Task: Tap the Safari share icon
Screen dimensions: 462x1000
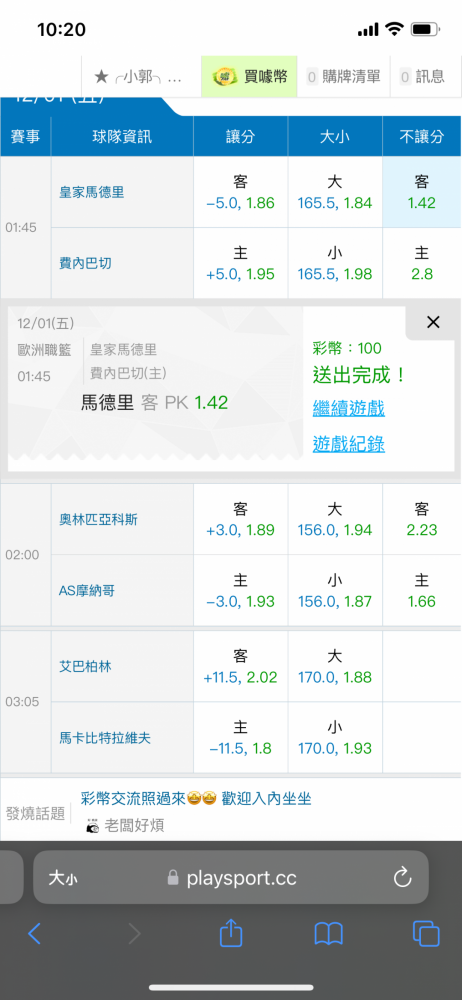Action: coord(231,932)
